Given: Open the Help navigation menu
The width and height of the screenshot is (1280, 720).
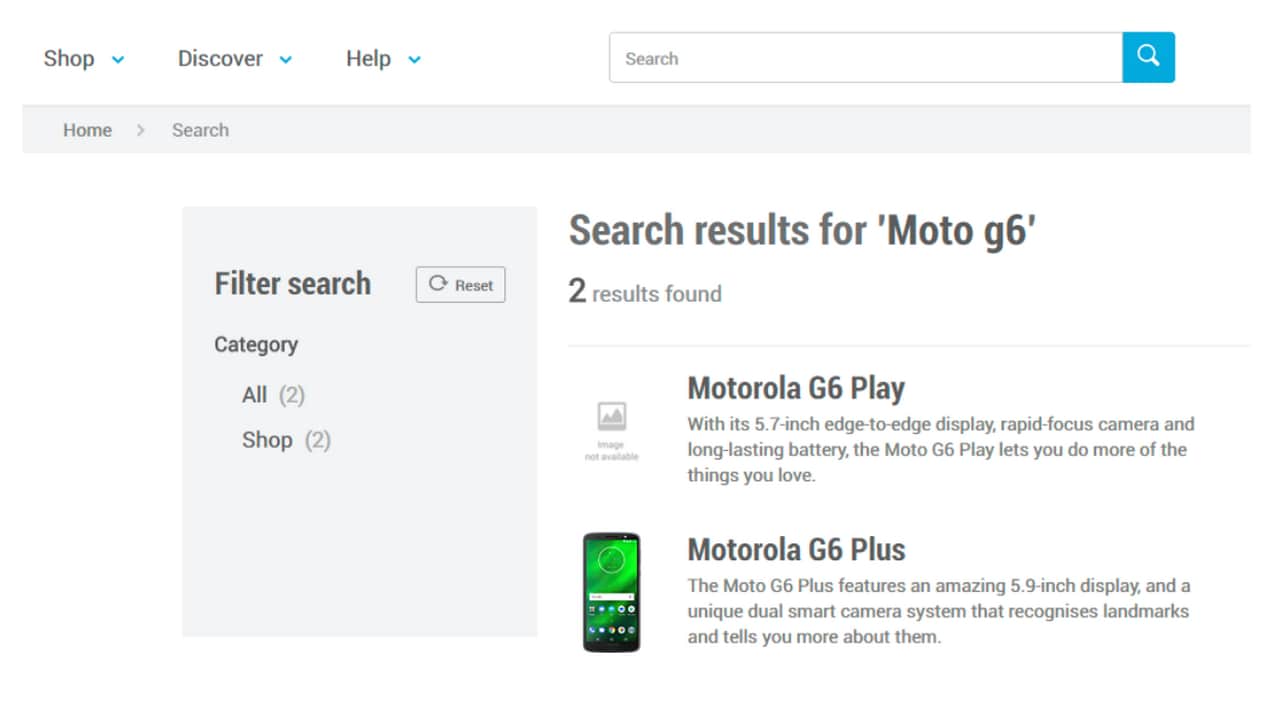Looking at the screenshot, I should pyautogui.click(x=368, y=59).
